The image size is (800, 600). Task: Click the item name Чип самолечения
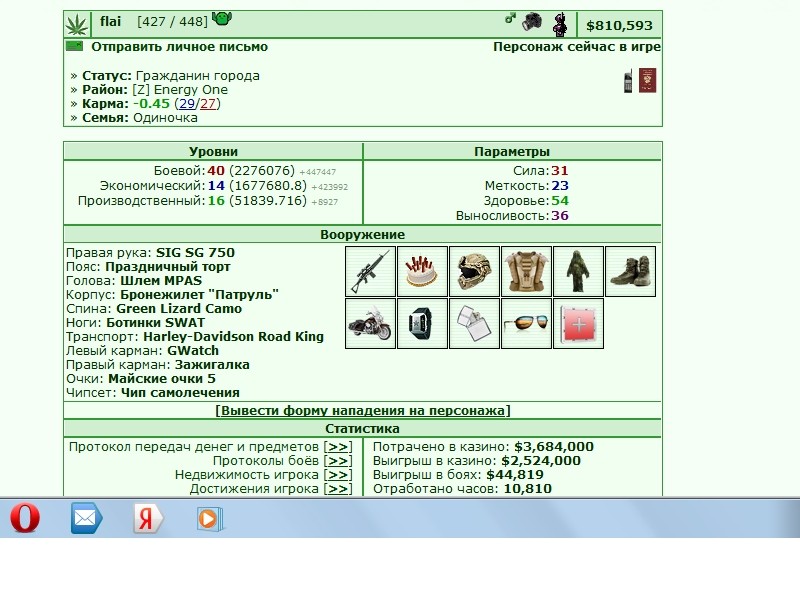click(x=180, y=393)
